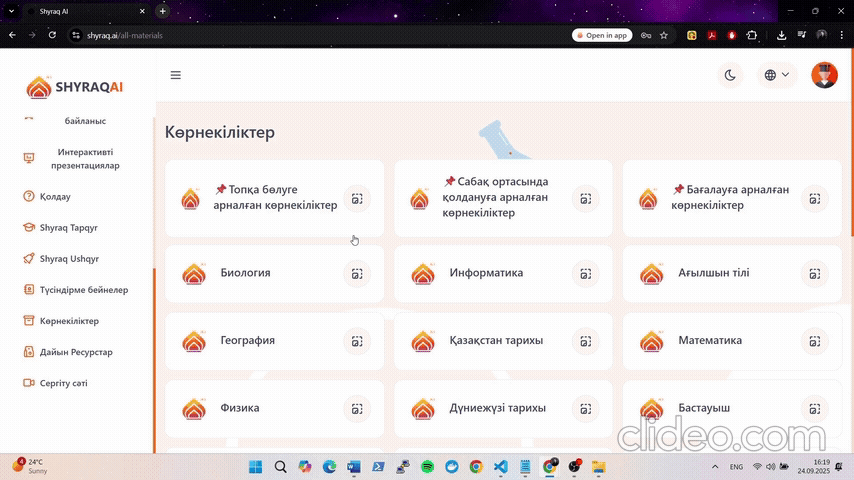Open user profile avatar menu
The height and width of the screenshot is (480, 854).
pyautogui.click(x=824, y=75)
